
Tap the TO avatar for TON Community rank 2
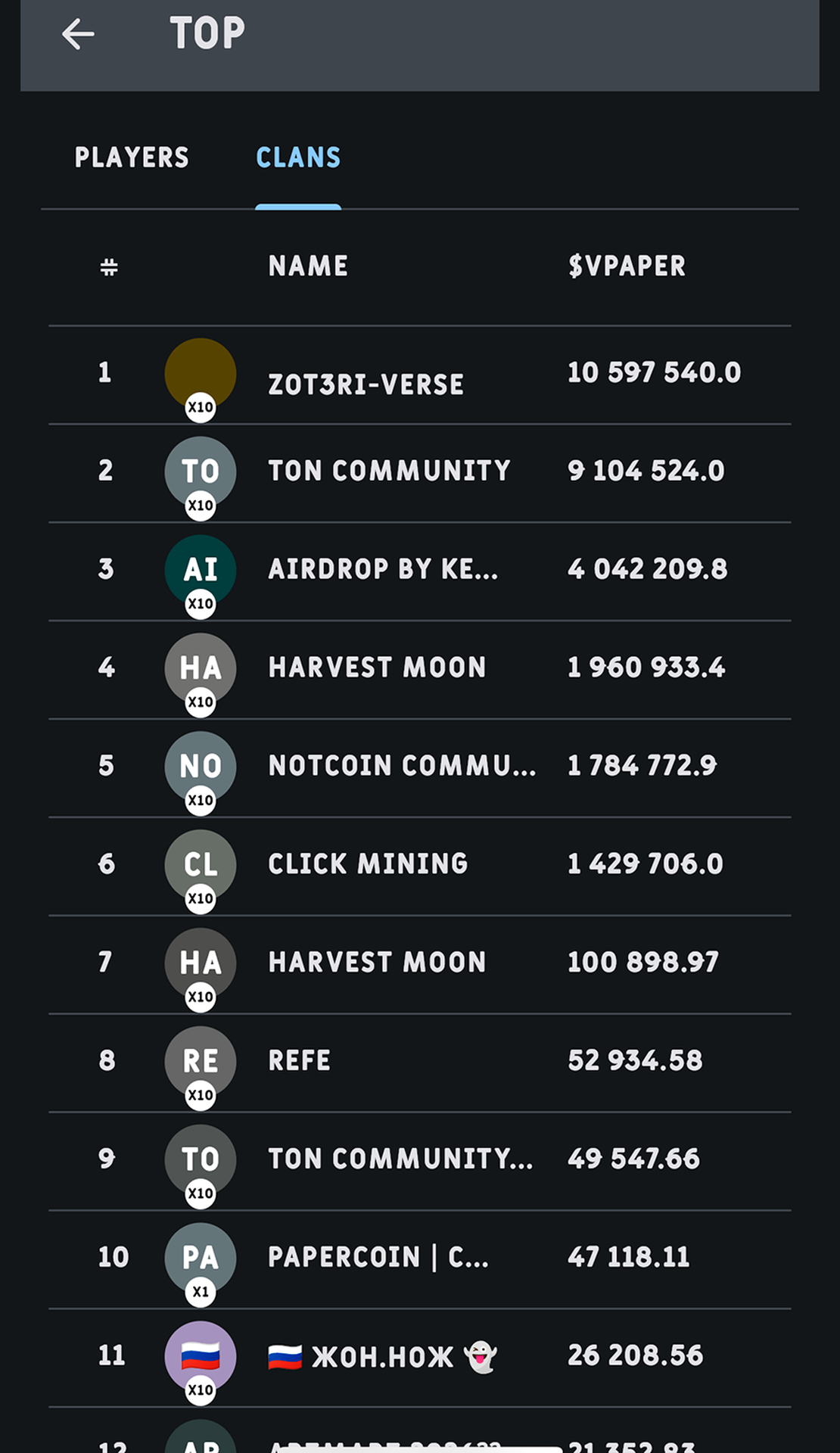(201, 472)
